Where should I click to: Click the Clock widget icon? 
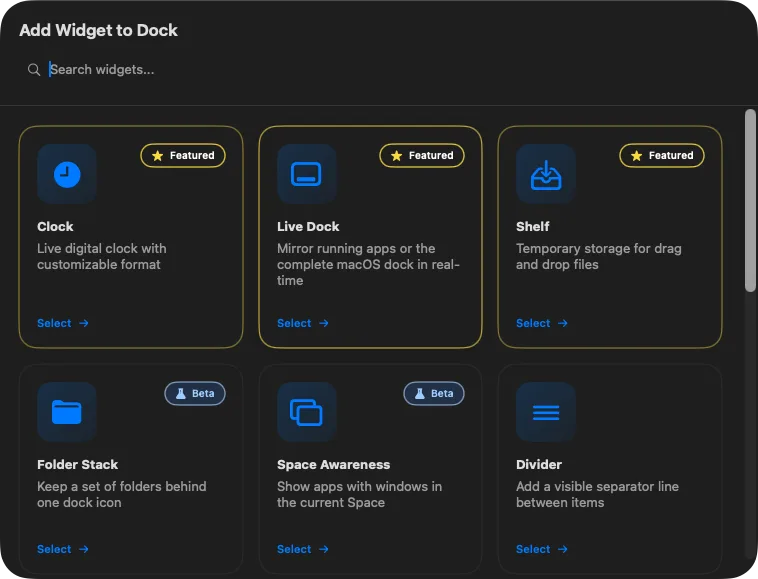click(x=67, y=174)
